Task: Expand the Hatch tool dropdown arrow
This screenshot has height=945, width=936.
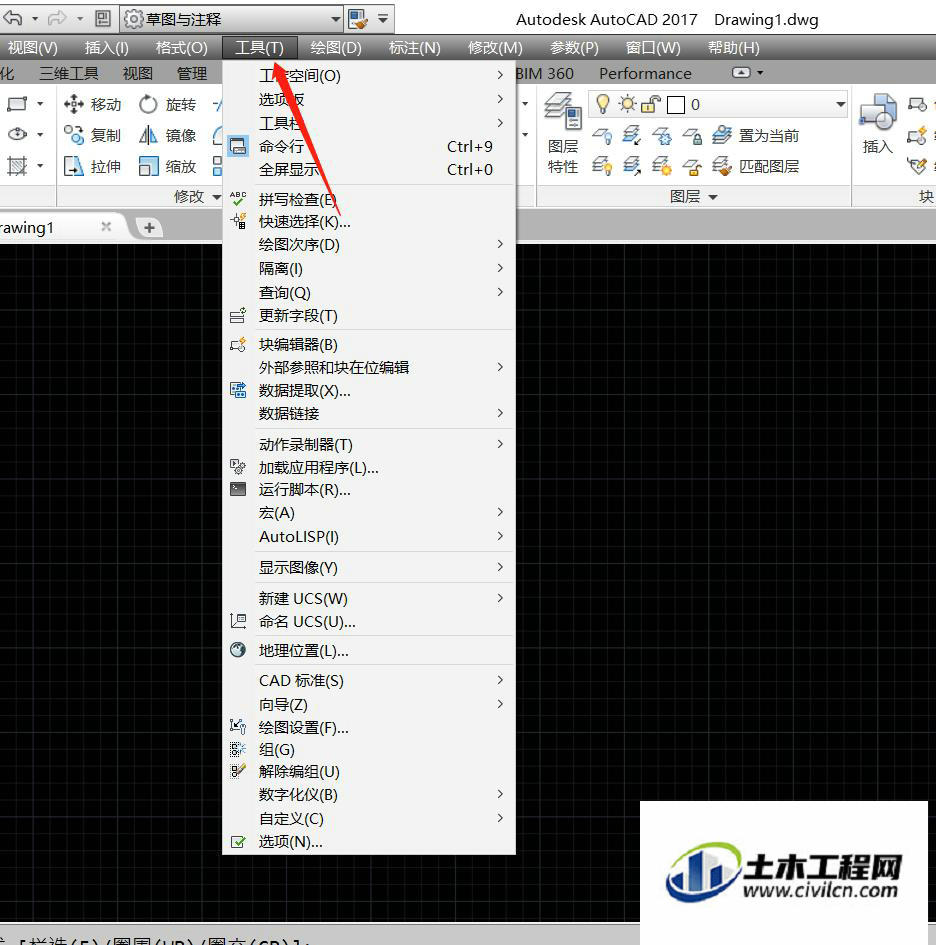Action: point(40,165)
